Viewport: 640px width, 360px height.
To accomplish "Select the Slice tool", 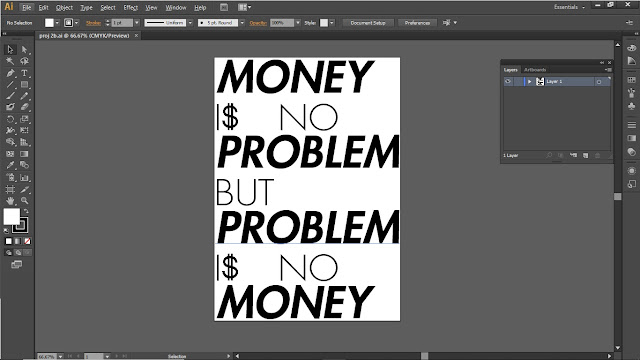I will pyautogui.click(x=24, y=189).
